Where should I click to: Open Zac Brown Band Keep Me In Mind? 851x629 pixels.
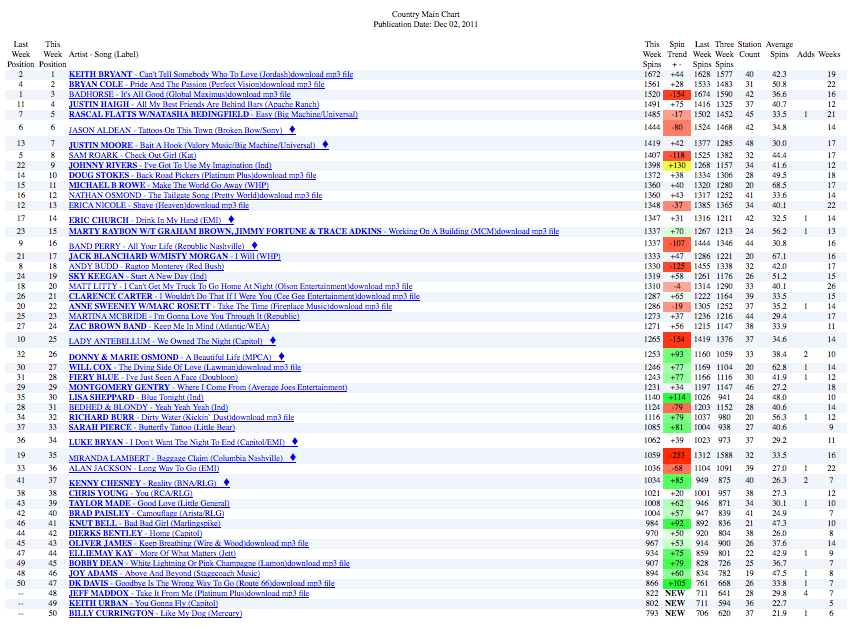click(x=169, y=326)
